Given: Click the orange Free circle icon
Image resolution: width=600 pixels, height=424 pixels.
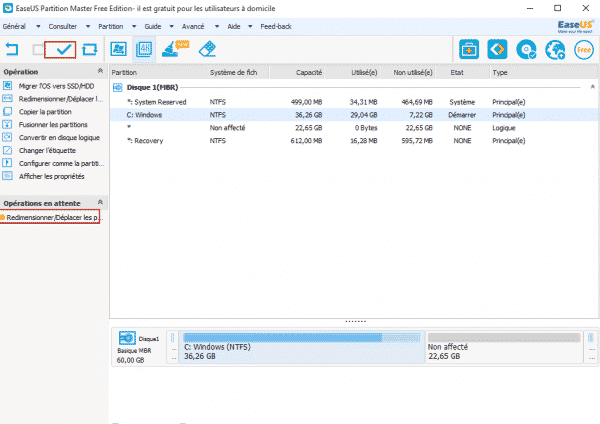Looking at the screenshot, I should pyautogui.click(x=584, y=49).
